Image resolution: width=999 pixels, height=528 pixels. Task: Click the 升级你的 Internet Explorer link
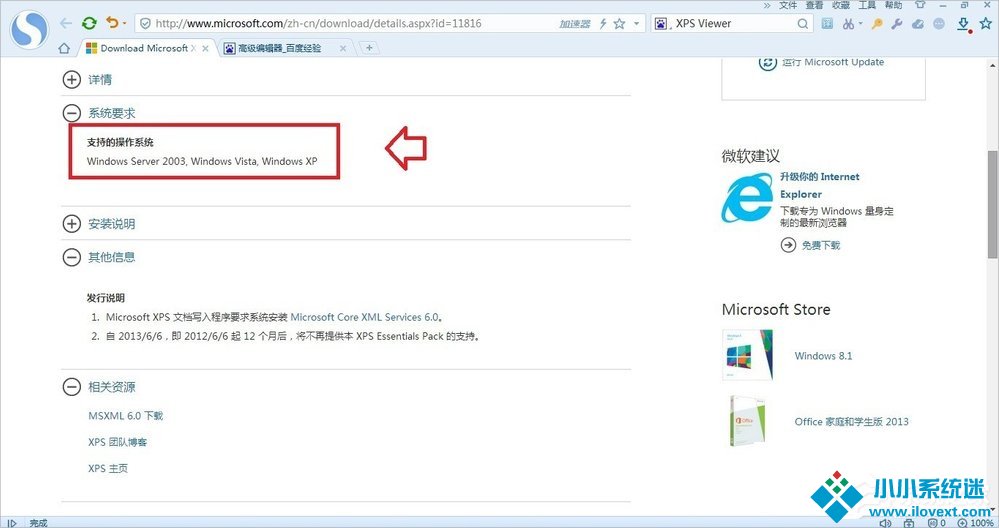coord(819,185)
